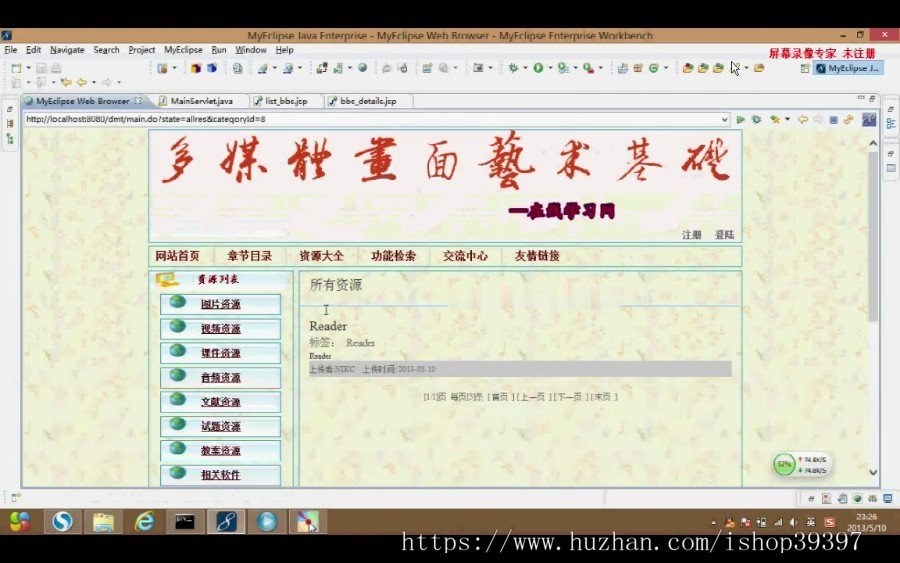Expand the URL address history dropdown
Viewport: 900px width, 563px height.
coord(724,119)
